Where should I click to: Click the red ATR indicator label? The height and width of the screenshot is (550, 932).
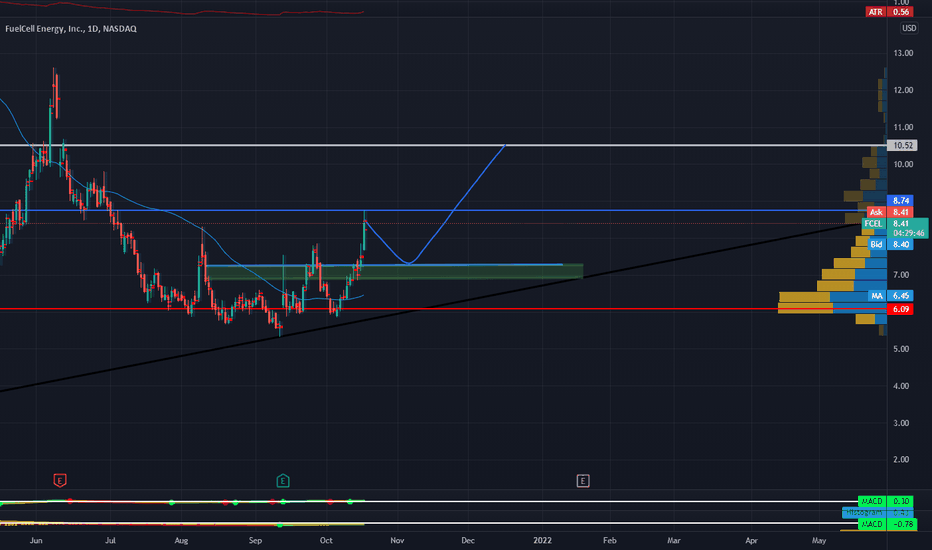tap(876, 12)
